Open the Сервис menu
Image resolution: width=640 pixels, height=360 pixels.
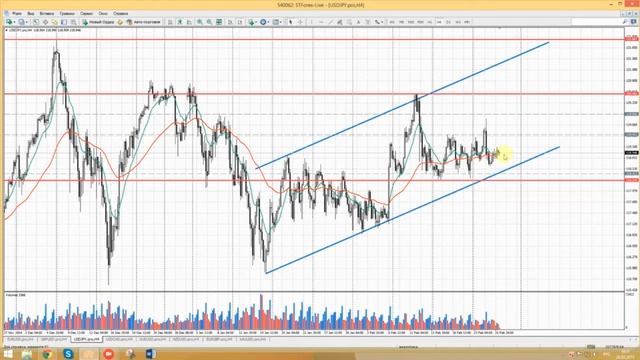(87, 13)
